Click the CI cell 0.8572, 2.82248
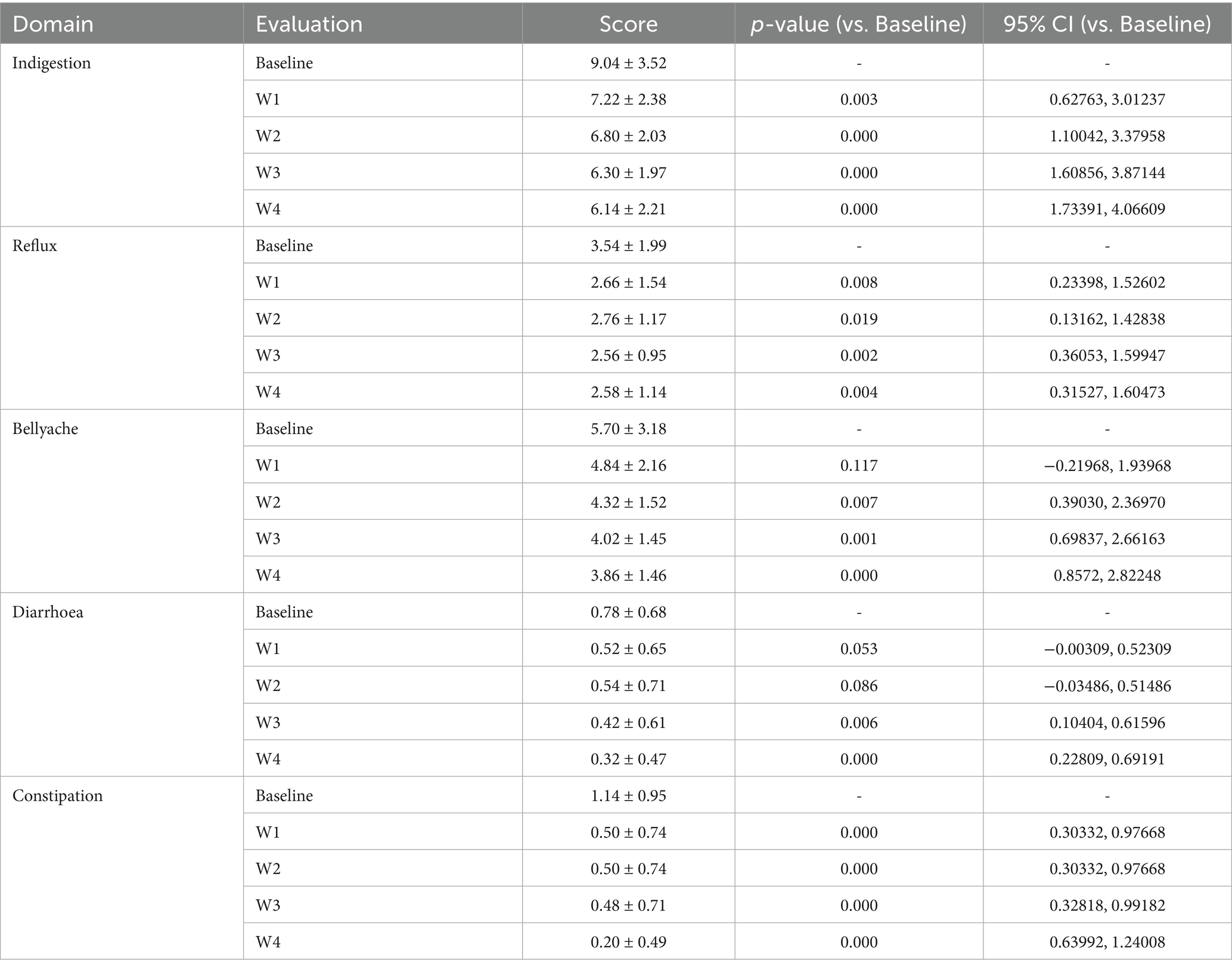 pos(1107,575)
